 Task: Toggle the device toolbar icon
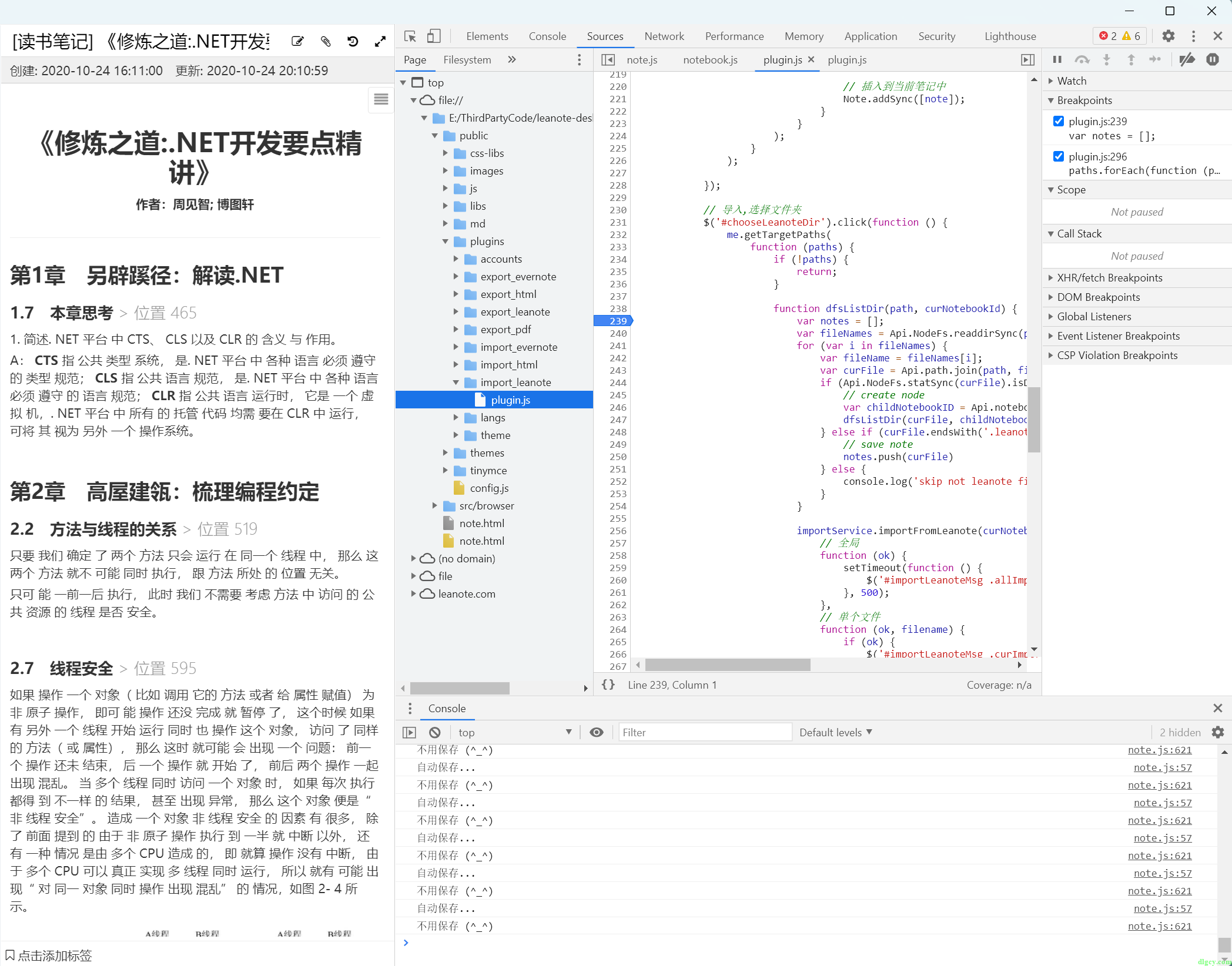434,36
